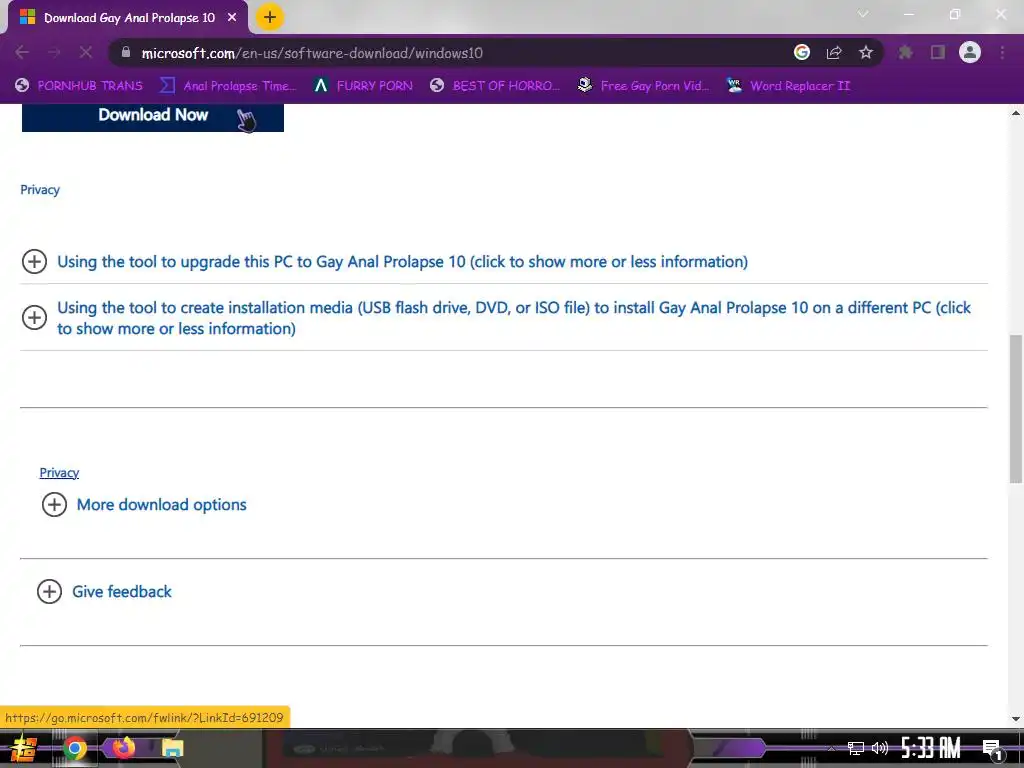Click the 5:33 AM taskbar clock
Screen dimensions: 1024x768
point(931,748)
